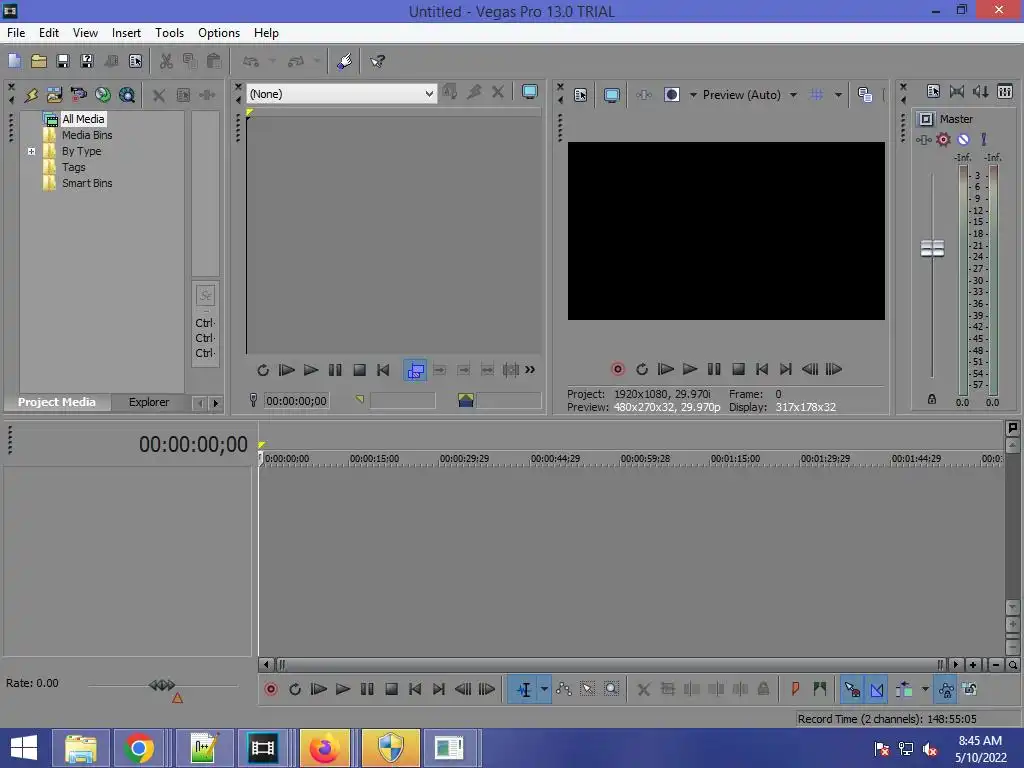Screen dimensions: 1024x768
Task: Open a project with the folder icon
Action: click(x=39, y=61)
